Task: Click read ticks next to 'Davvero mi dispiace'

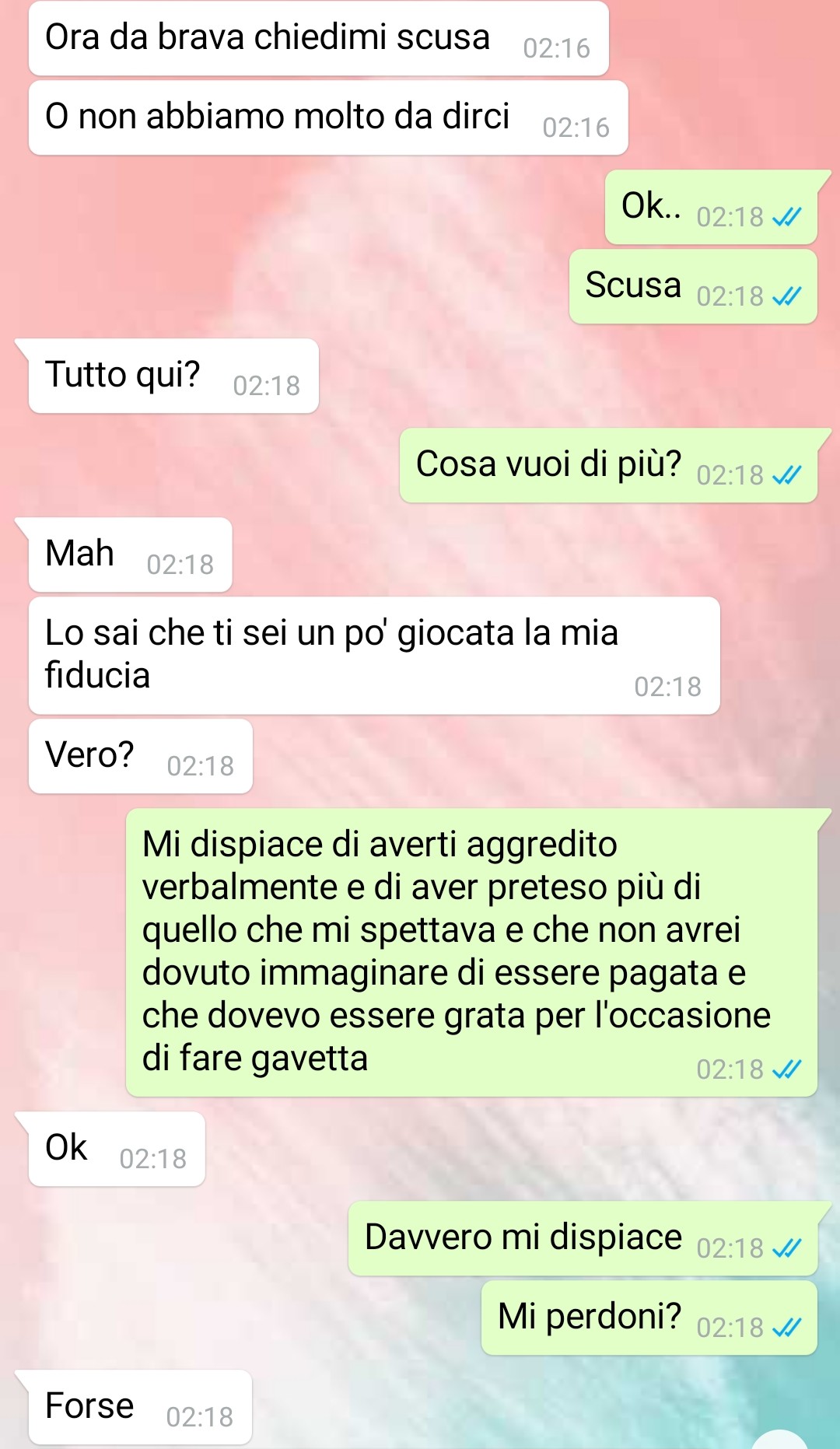Action: click(786, 1248)
